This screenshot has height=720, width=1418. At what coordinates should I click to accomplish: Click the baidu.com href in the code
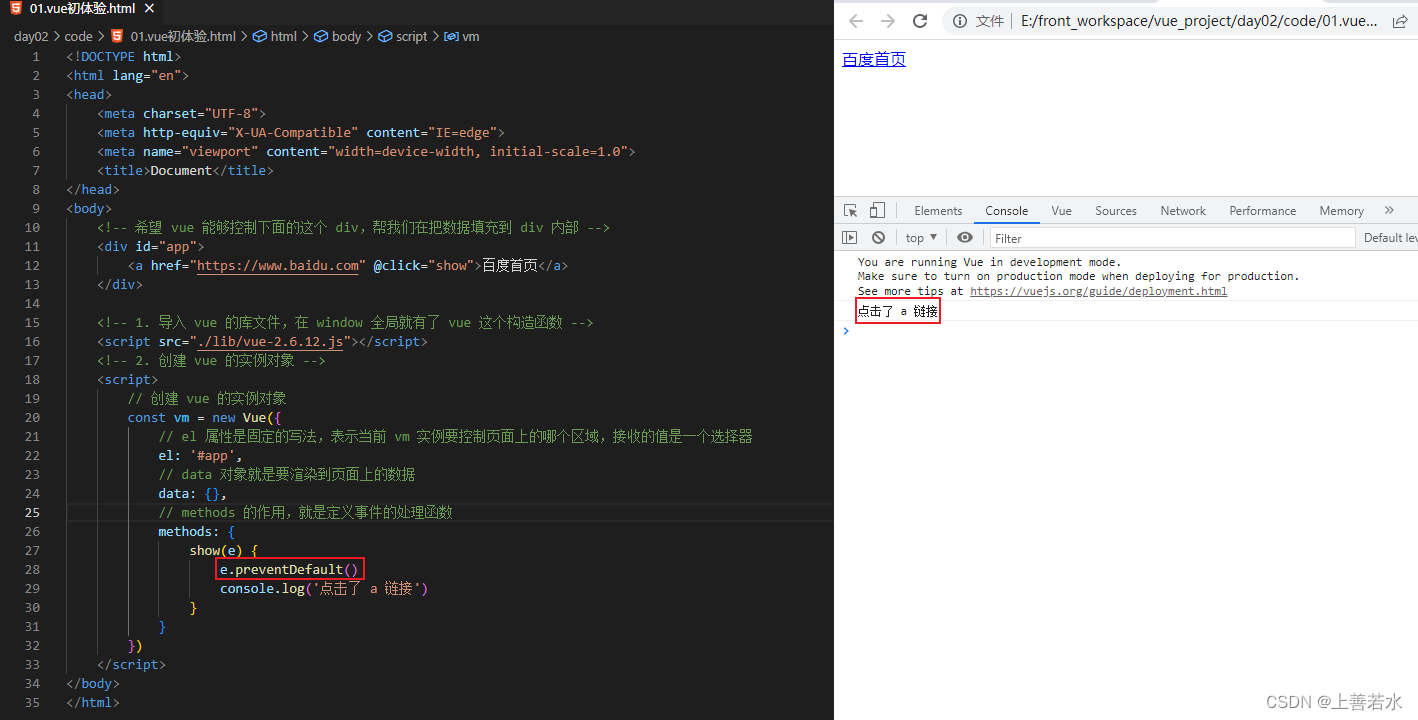[x=277, y=266]
